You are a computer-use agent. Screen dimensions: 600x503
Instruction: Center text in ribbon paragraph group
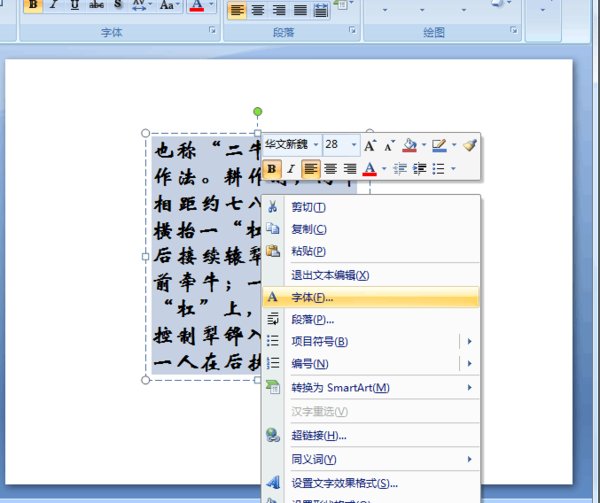[258, 10]
